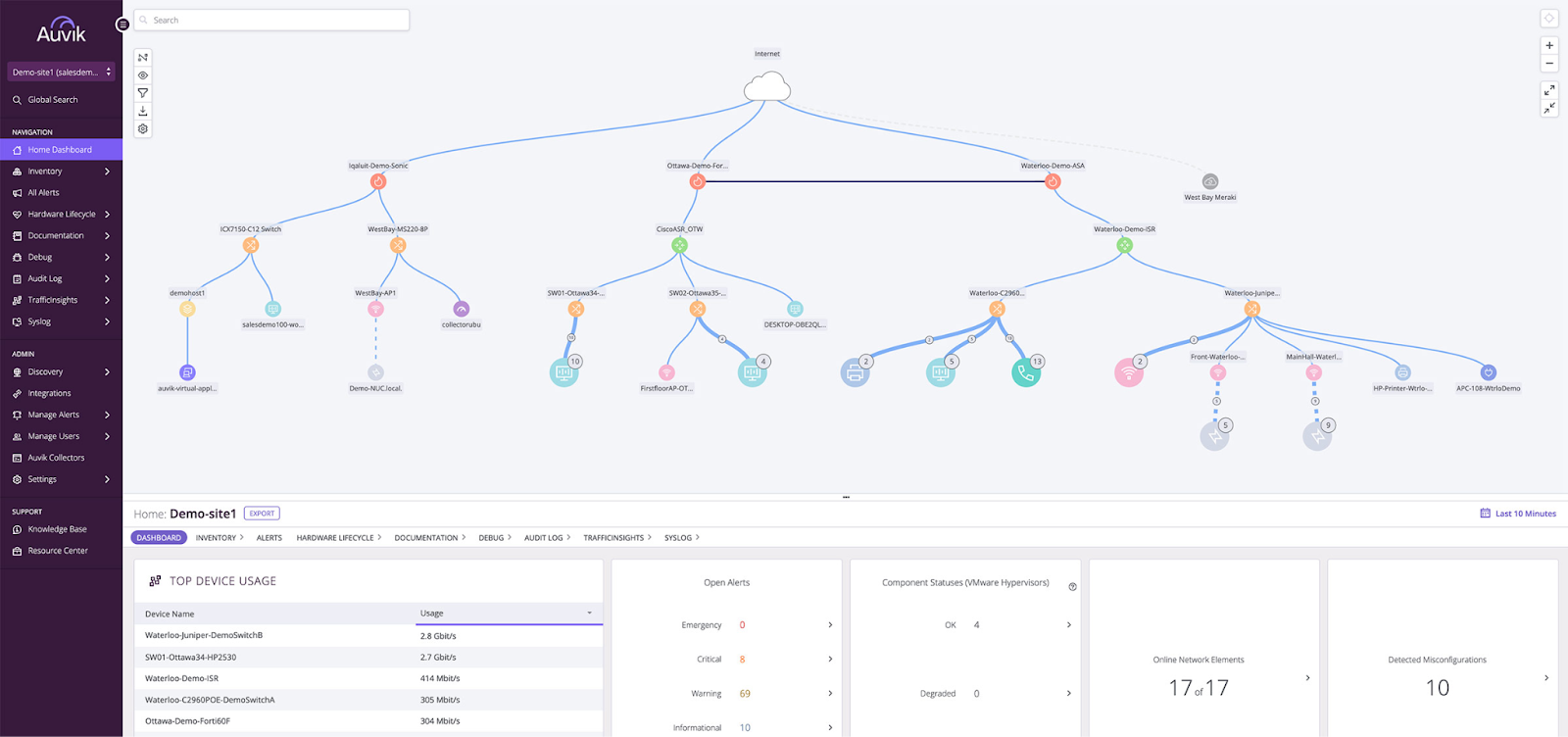Open the map filter tool
Screen dimensions: 1568x737
[x=143, y=93]
